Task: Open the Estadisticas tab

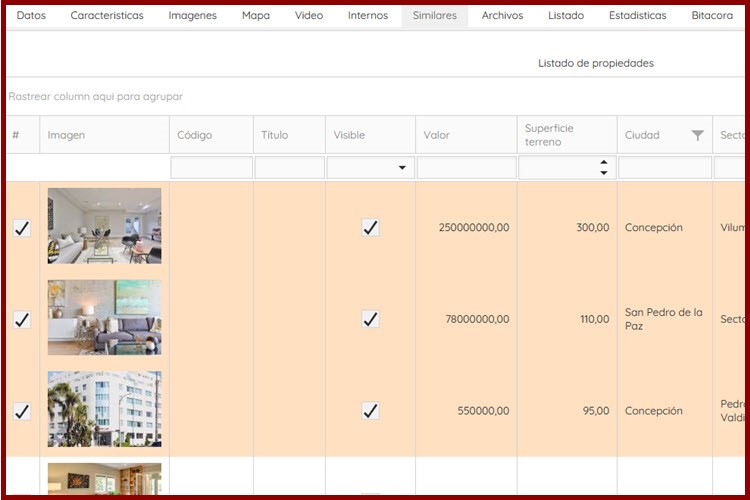Action: pos(638,15)
